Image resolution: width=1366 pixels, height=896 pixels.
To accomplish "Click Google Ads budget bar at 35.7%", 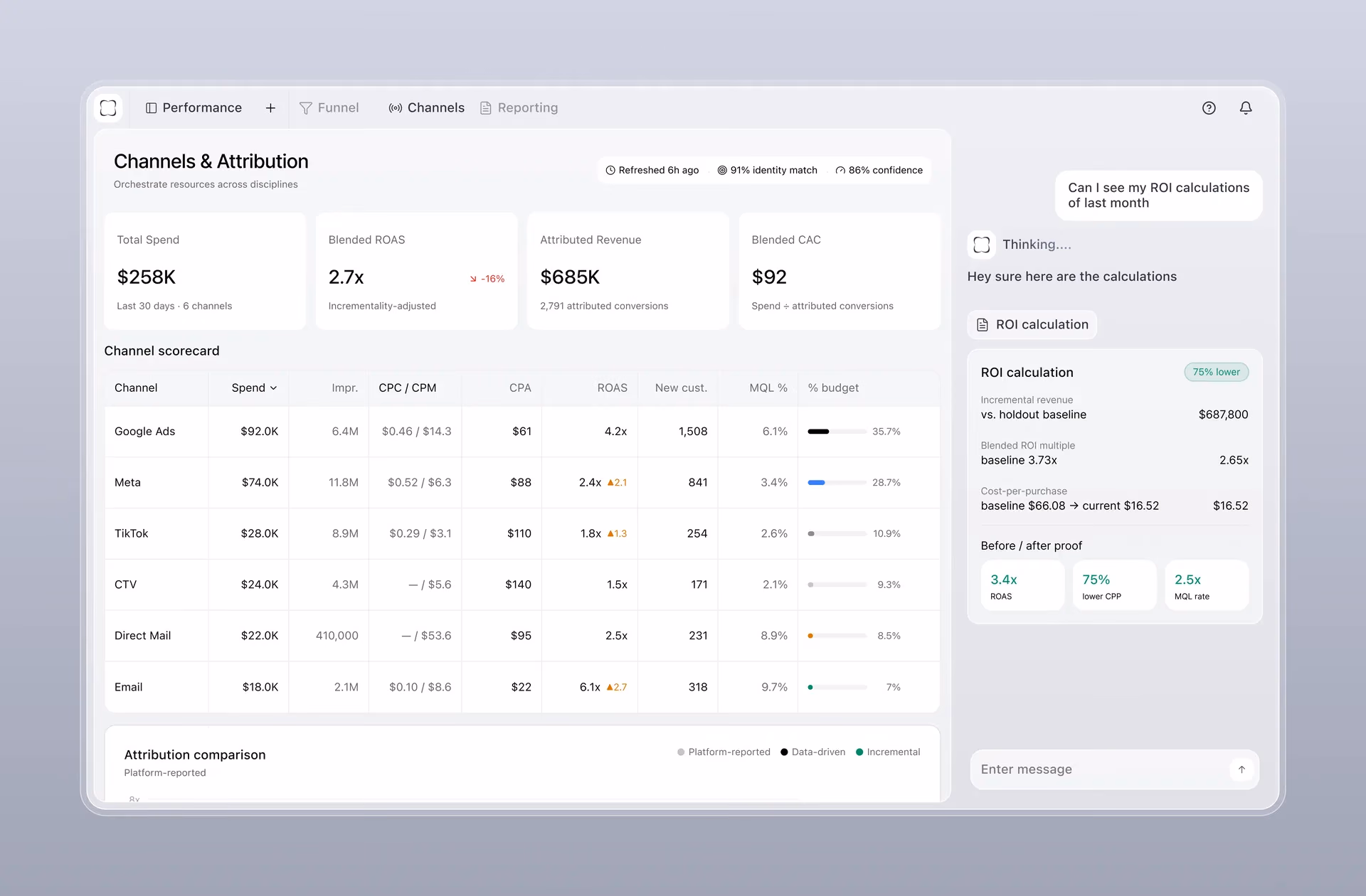I will [837, 432].
